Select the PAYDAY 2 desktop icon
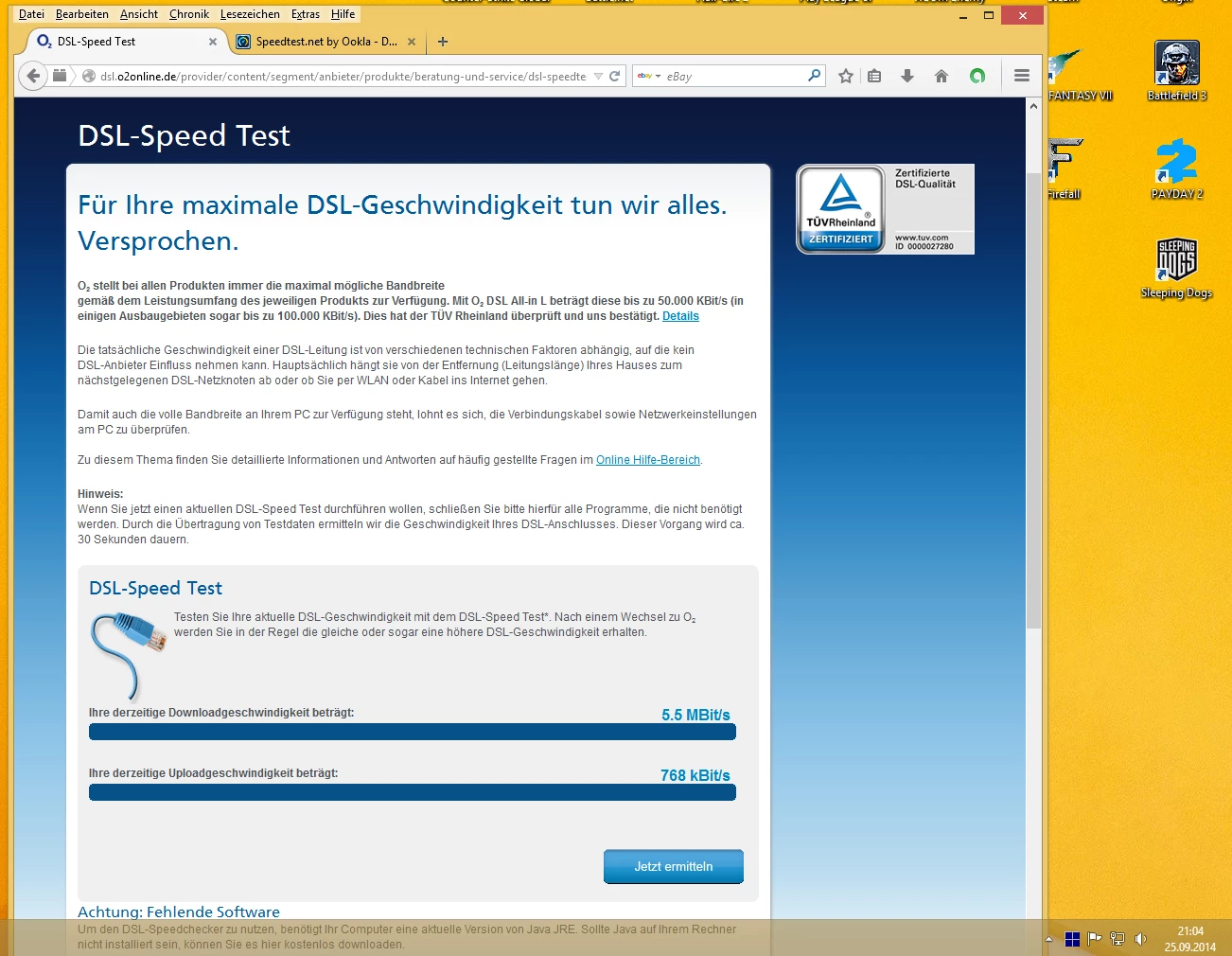Screen dimensions: 1232x956 point(1177,169)
